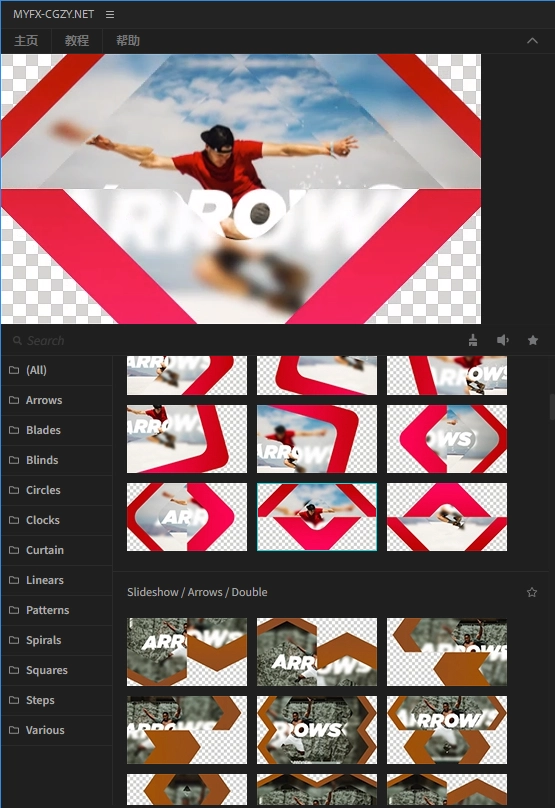Image resolution: width=555 pixels, height=808 pixels.
Task: Select the (All) category folder
Action: [x=56, y=370]
